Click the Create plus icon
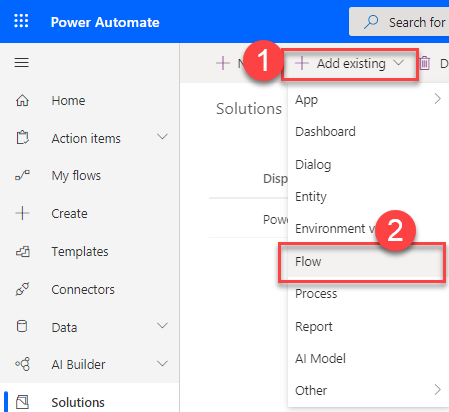The image size is (449, 412). 22,213
